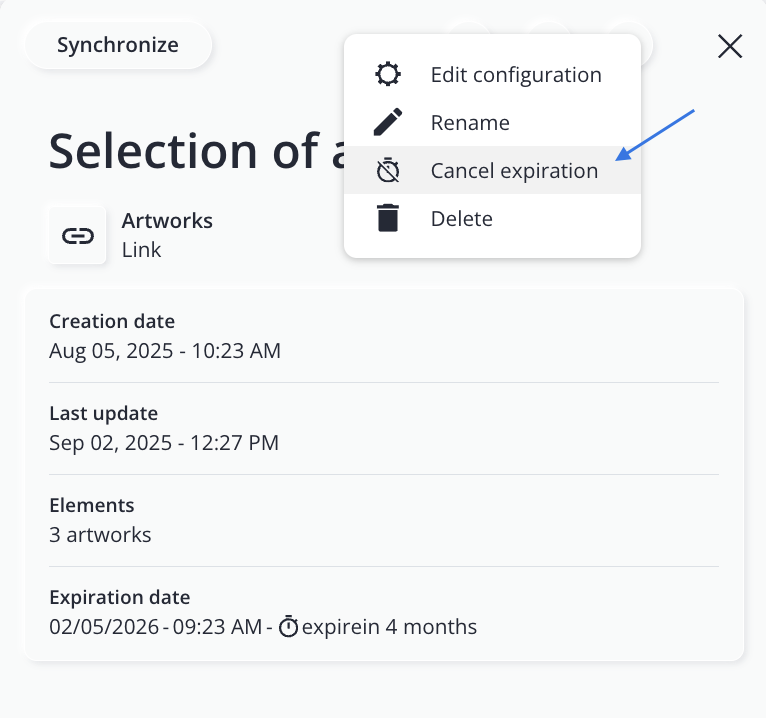The width and height of the screenshot is (766, 718).
Task: Click the Last update value Sep 02, 2025
Action: (164, 443)
